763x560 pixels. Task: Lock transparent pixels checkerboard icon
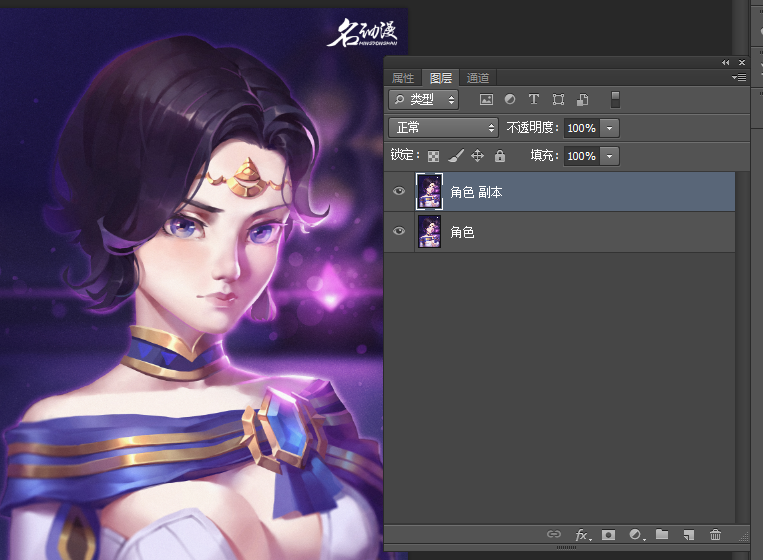pyautogui.click(x=433, y=156)
